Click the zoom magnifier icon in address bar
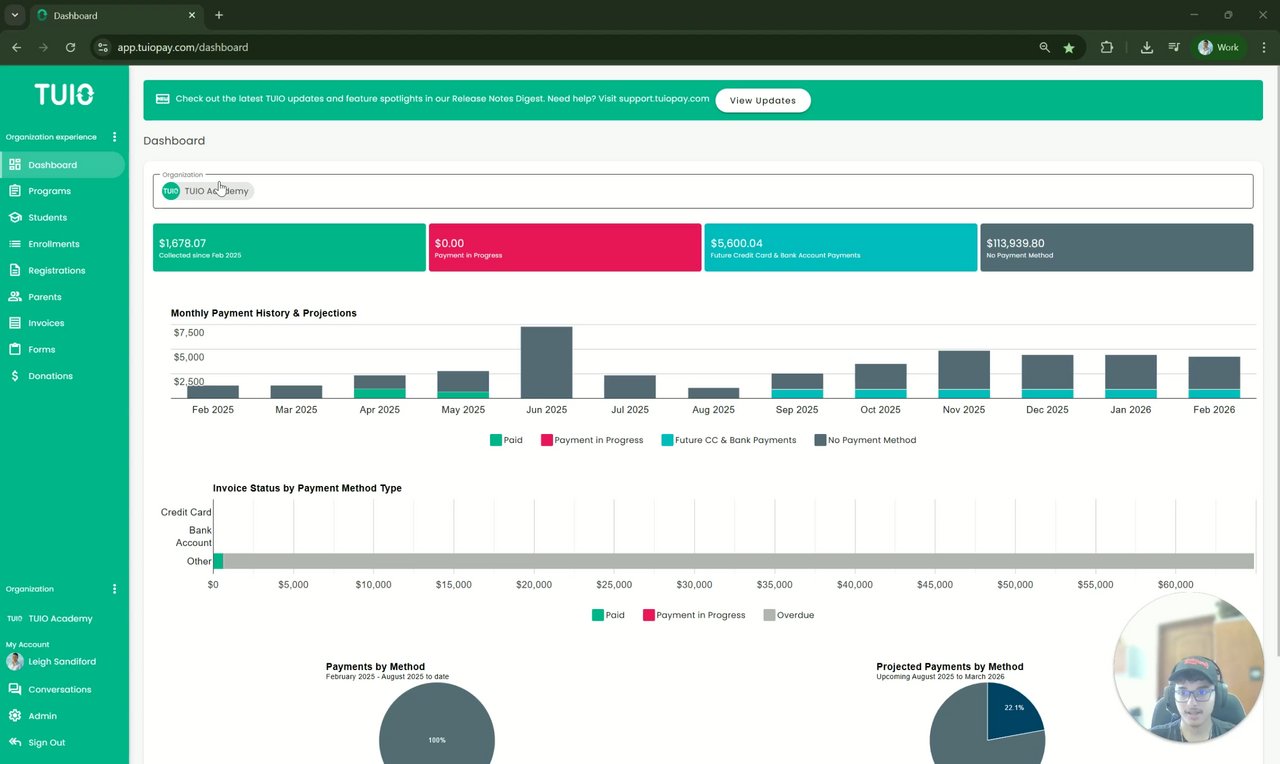1280x764 pixels. [1044, 47]
